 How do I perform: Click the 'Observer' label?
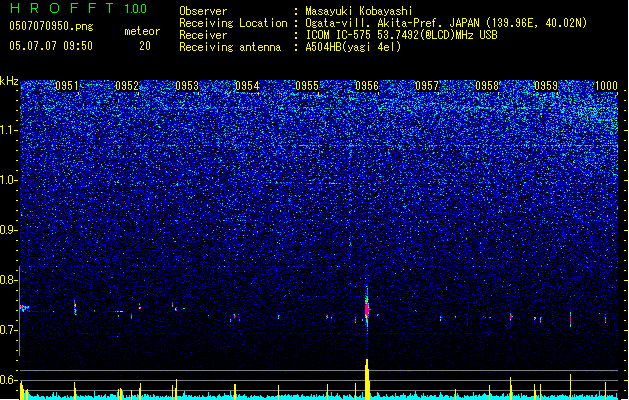tap(203, 11)
